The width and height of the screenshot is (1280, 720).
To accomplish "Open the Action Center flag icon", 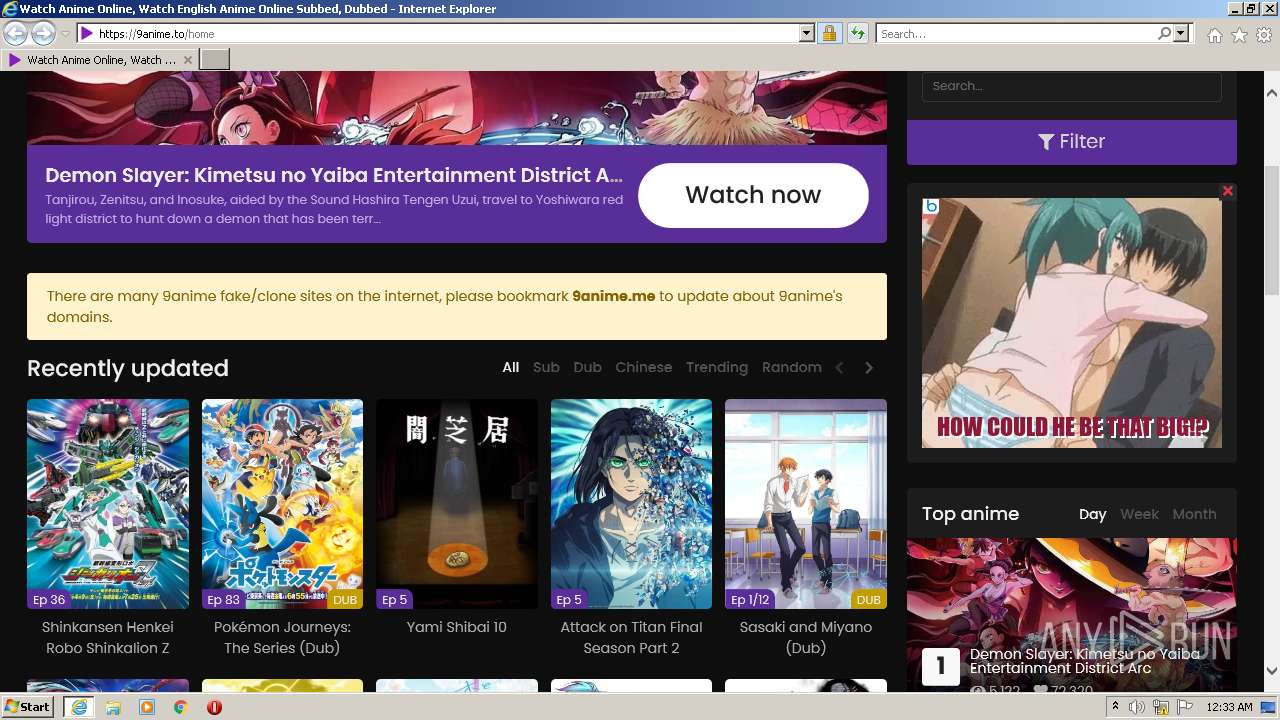I will tap(1185, 707).
